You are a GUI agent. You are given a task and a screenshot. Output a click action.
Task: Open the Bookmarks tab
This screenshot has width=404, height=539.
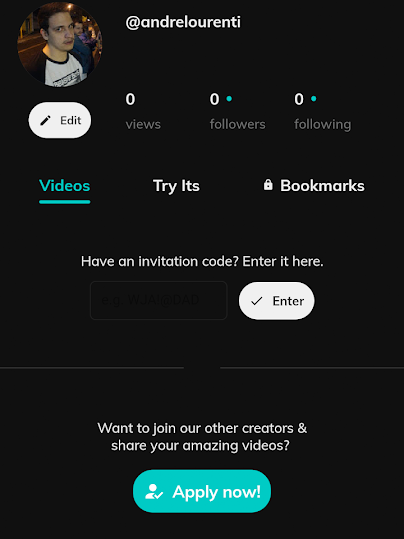[x=314, y=186]
